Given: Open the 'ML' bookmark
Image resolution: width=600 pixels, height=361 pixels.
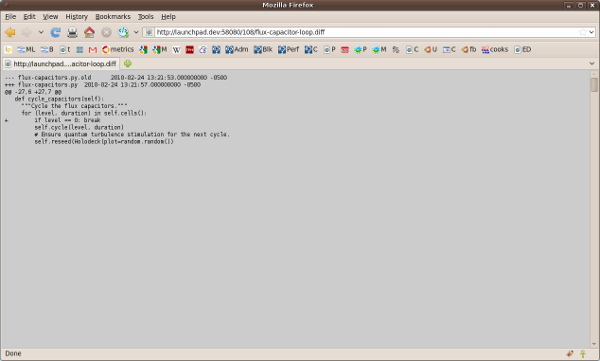Looking at the screenshot, I should 26,49.
